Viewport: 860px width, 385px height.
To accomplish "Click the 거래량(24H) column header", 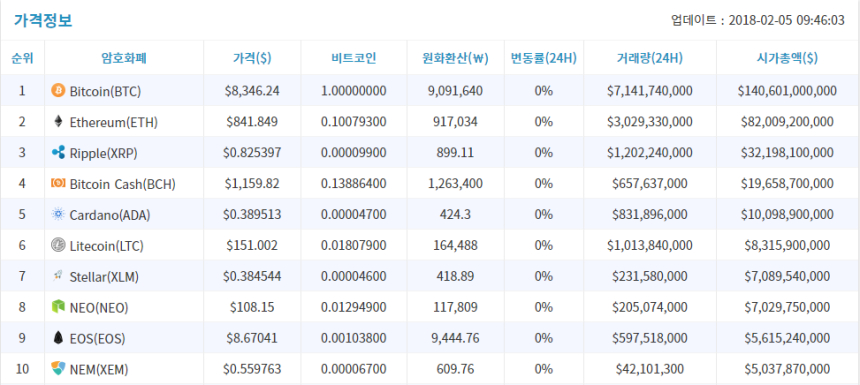I will pyautogui.click(x=650, y=58).
